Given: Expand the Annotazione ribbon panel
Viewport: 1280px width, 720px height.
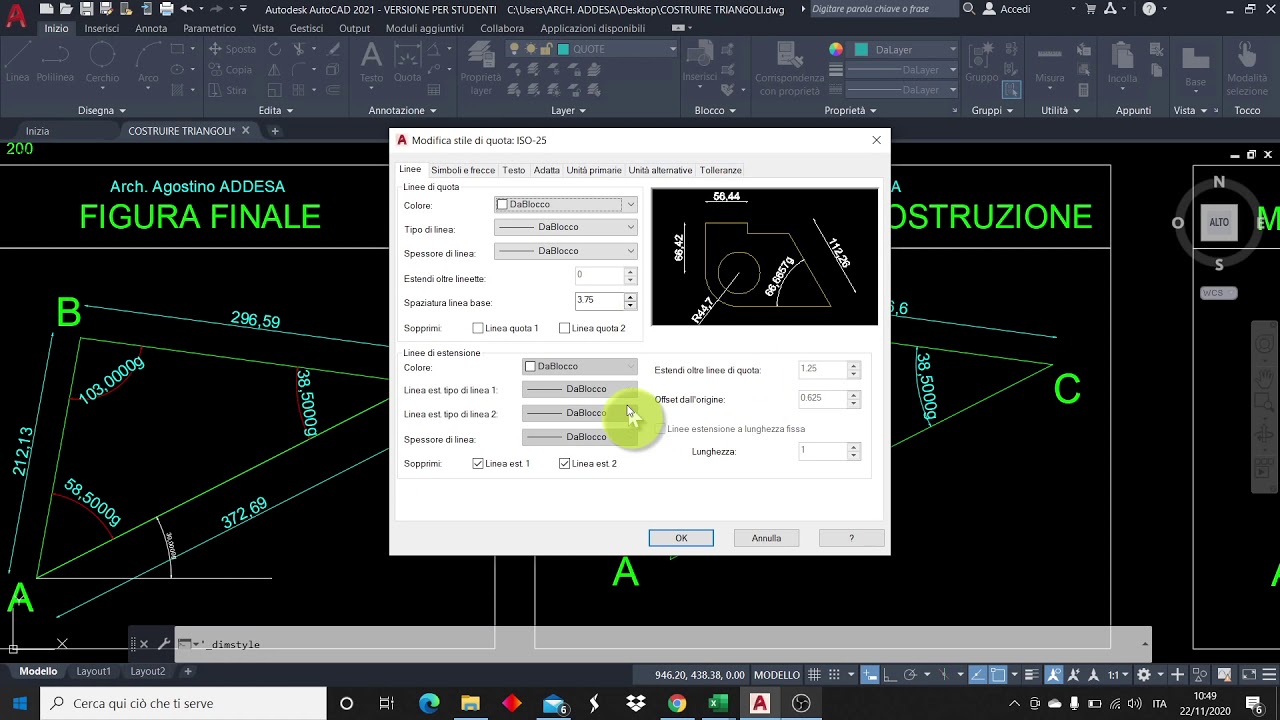Looking at the screenshot, I should tap(403, 111).
